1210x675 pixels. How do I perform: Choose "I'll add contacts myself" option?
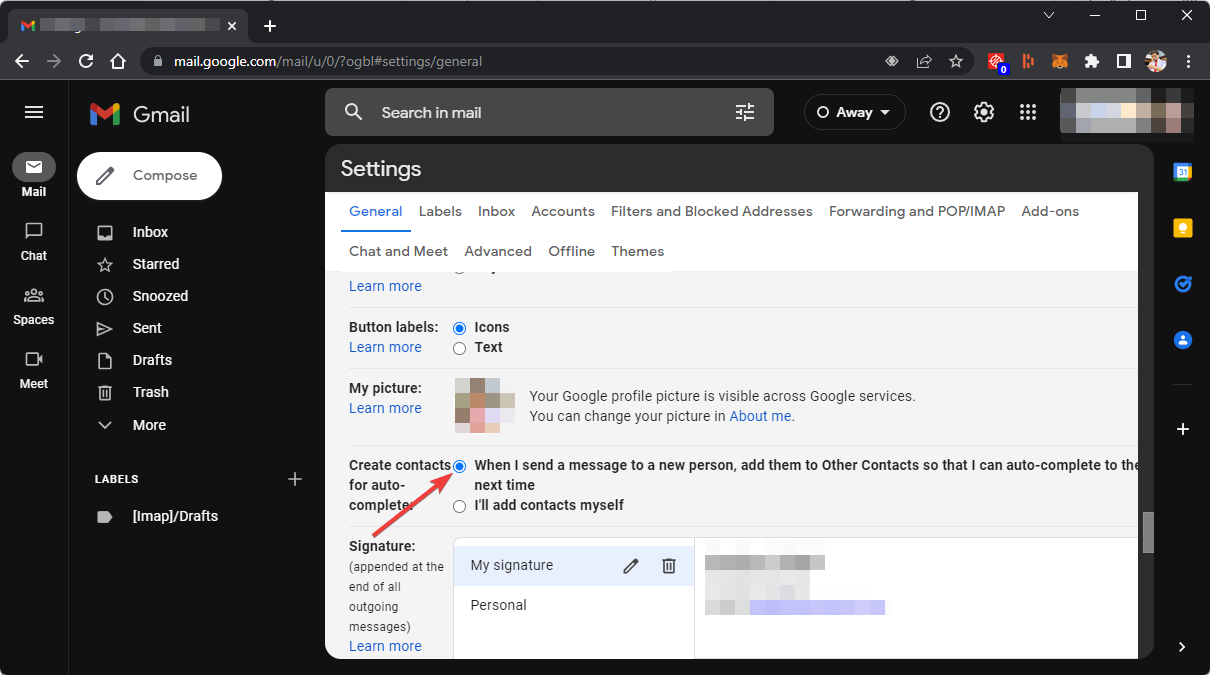click(x=460, y=506)
